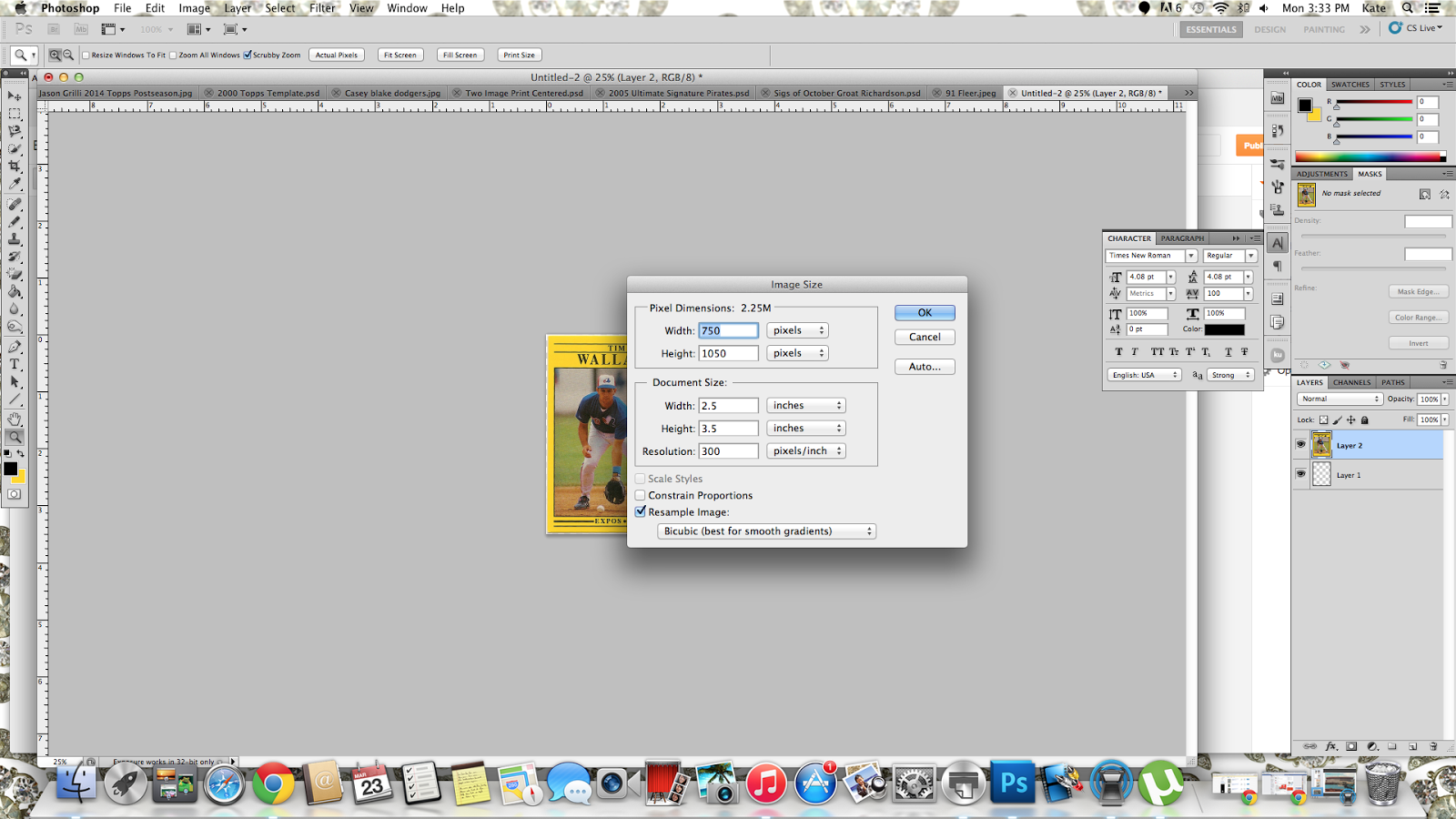Viewport: 1456px width, 819px height.
Task: Open Photoshop from the Dock
Action: (1013, 783)
